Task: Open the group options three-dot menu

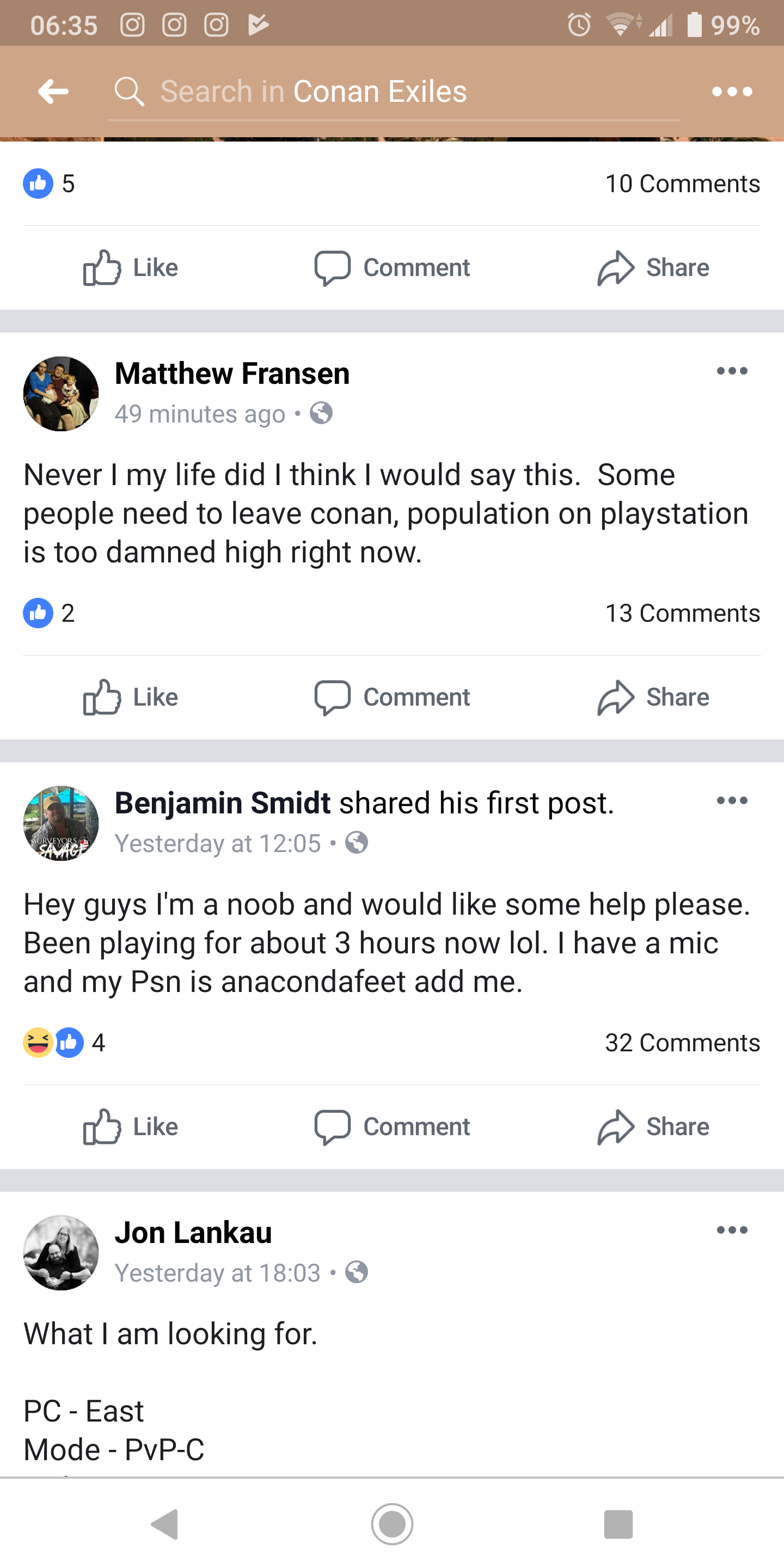Action: (732, 92)
